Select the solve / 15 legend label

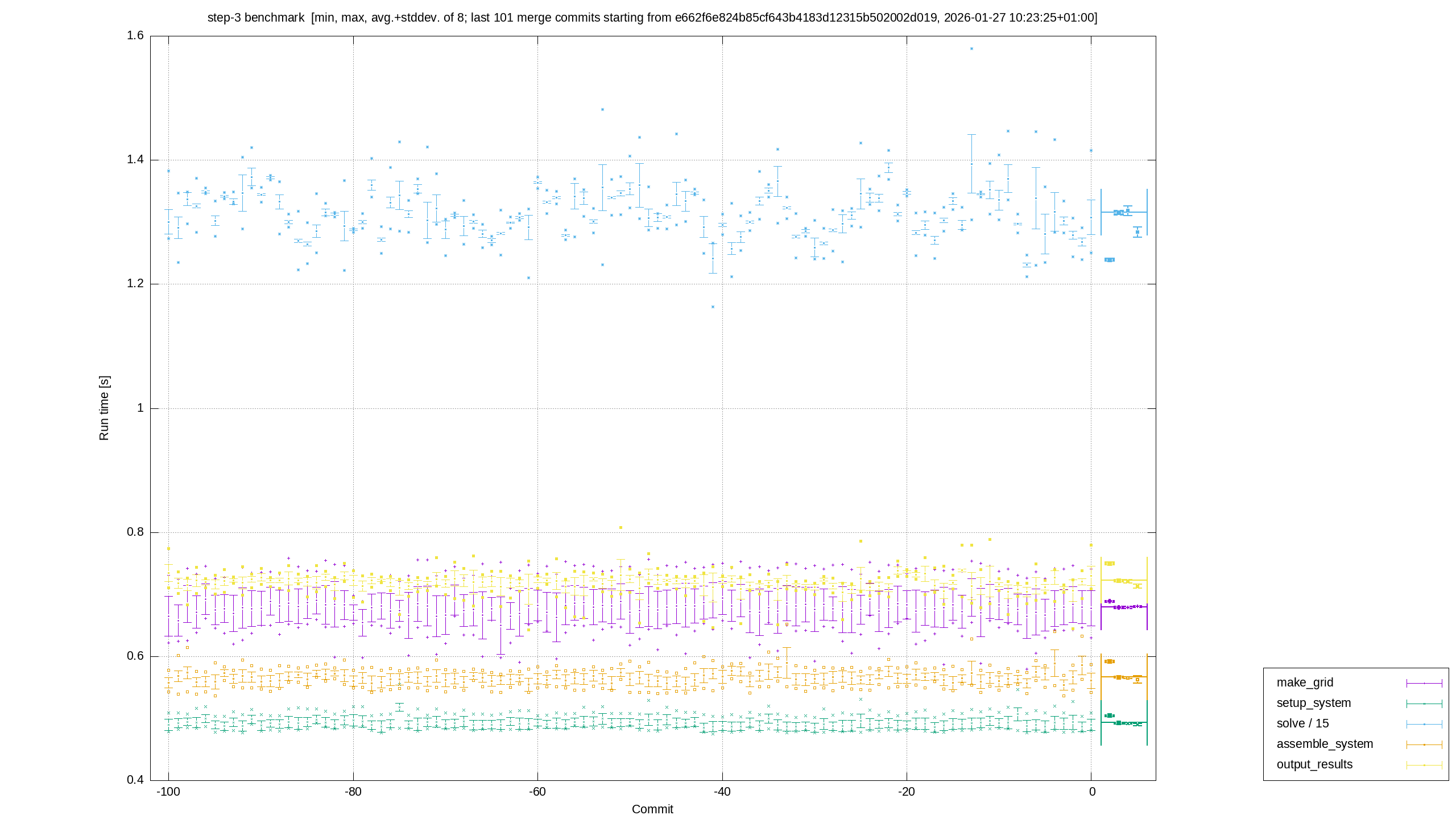(x=1302, y=723)
